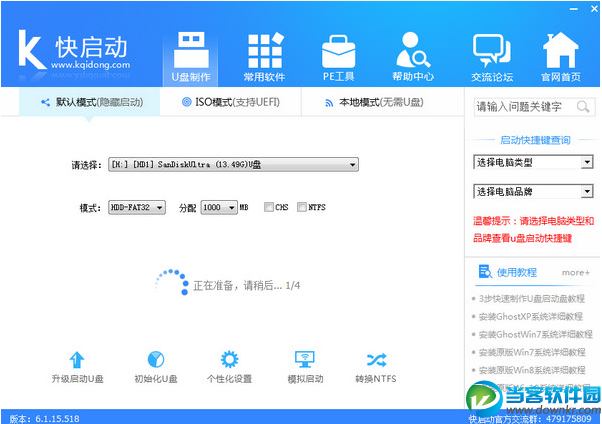Screen dimensions: 602x424
Task: Click the 使用教程 heading text
Action: [x=517, y=272]
